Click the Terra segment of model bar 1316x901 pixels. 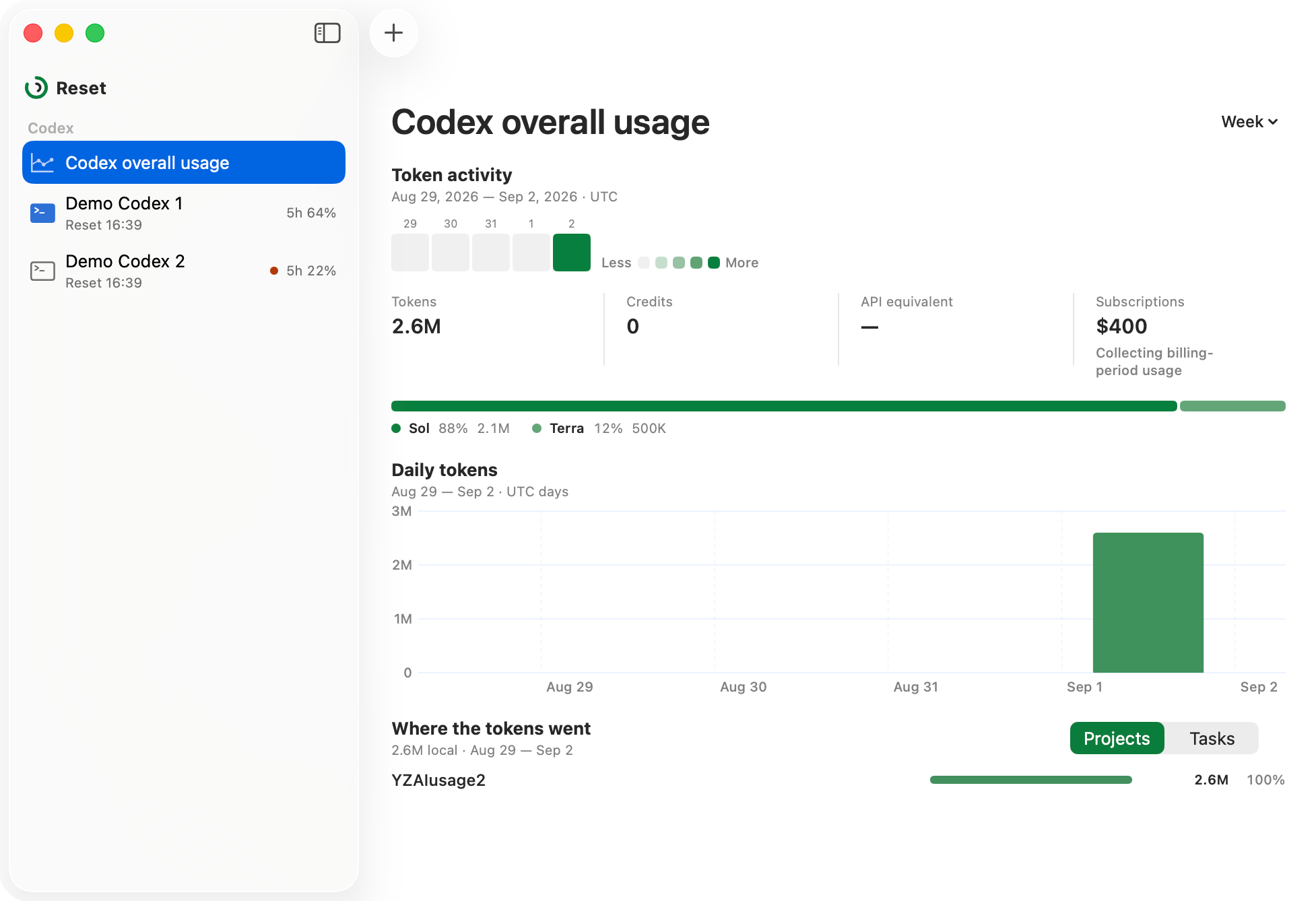pyautogui.click(x=1232, y=406)
